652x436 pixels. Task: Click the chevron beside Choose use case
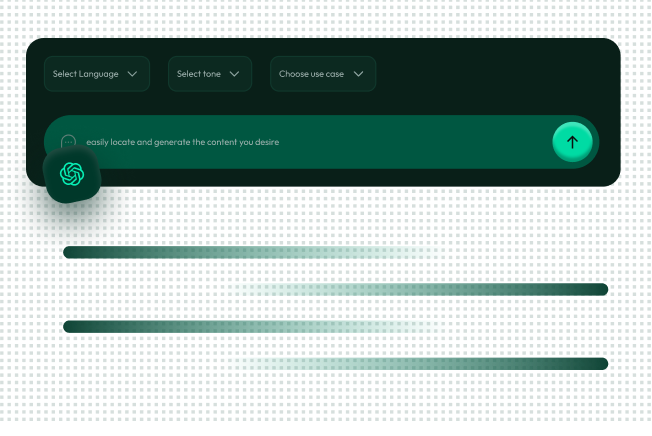(358, 74)
